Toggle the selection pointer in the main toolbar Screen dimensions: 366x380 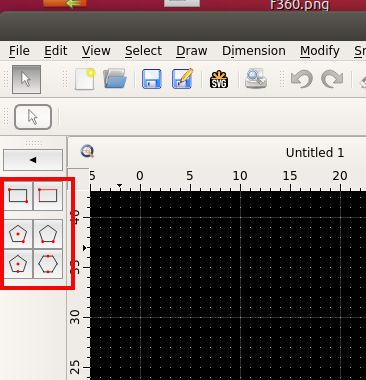[x=26, y=79]
